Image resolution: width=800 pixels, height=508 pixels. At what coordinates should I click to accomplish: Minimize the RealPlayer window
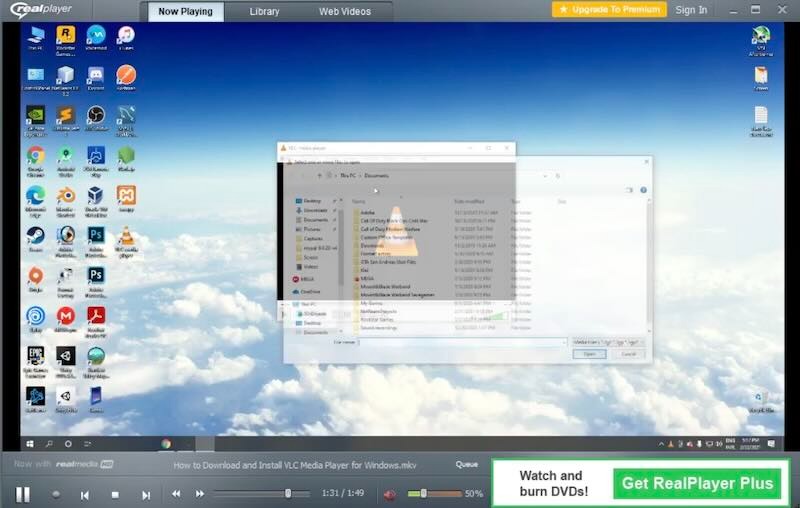pos(733,10)
